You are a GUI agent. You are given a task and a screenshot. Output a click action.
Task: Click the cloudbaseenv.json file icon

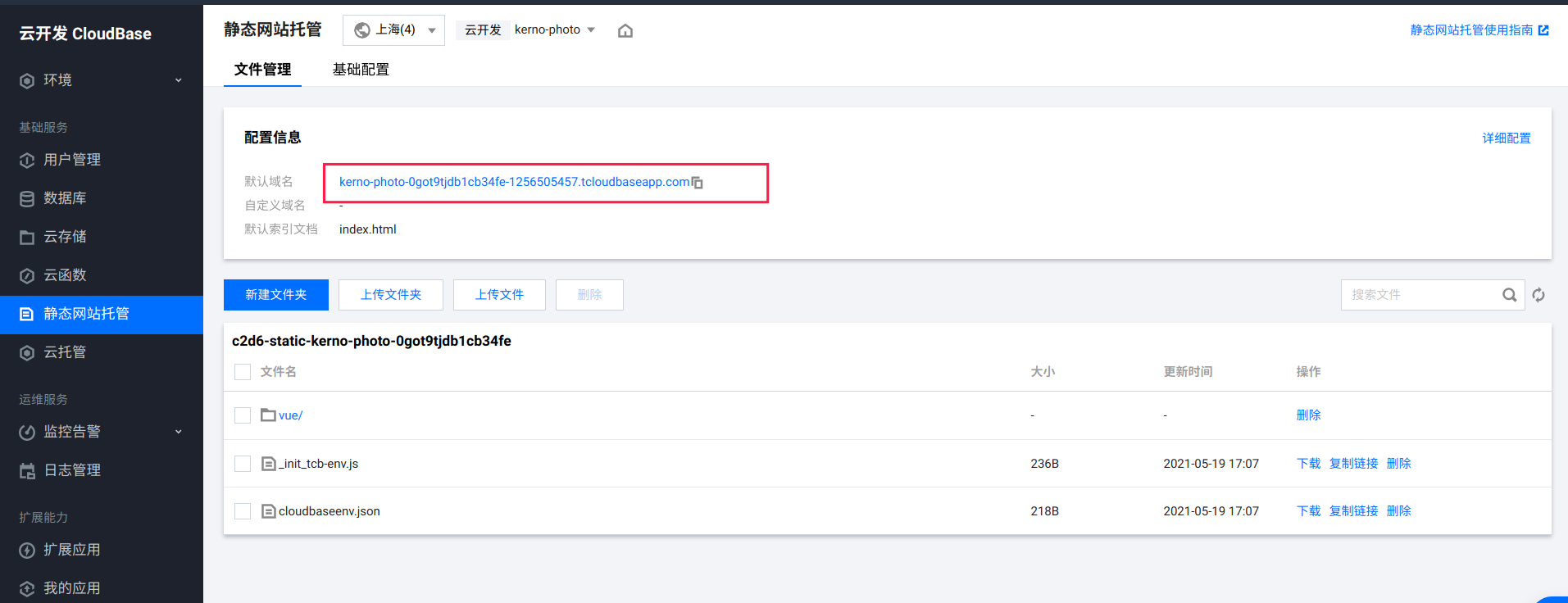(268, 511)
